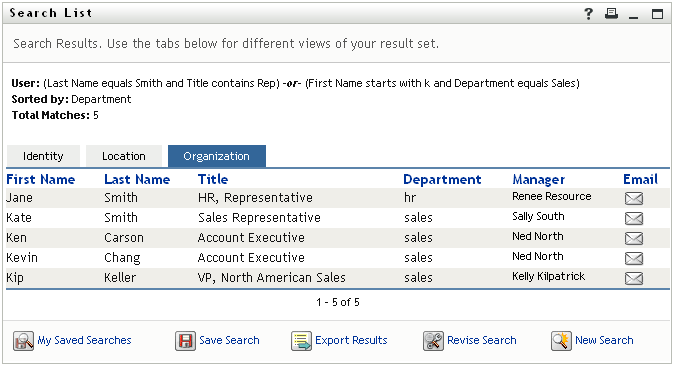Sort by Last Name column header
This screenshot has width=674, height=366.
point(137,179)
